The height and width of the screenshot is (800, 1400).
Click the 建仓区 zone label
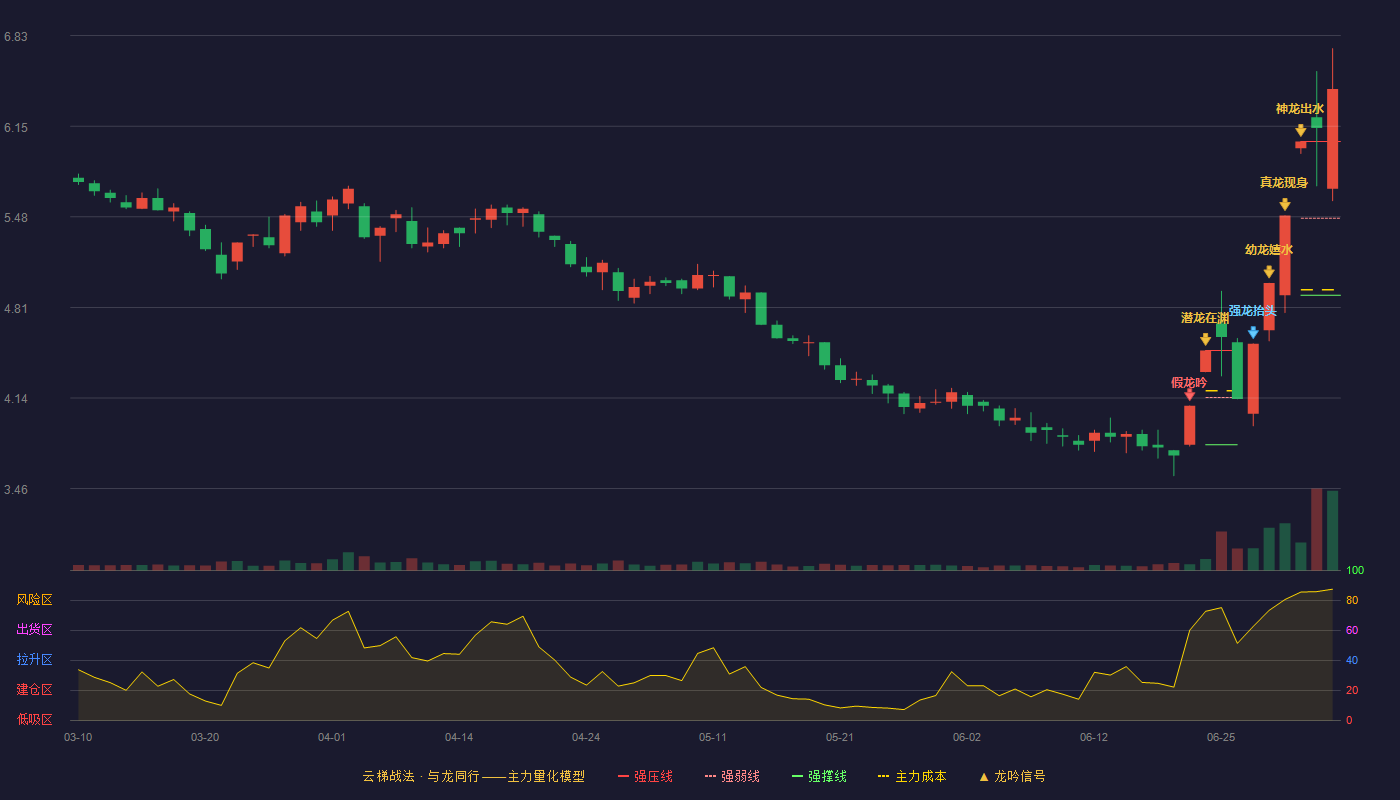[34, 690]
